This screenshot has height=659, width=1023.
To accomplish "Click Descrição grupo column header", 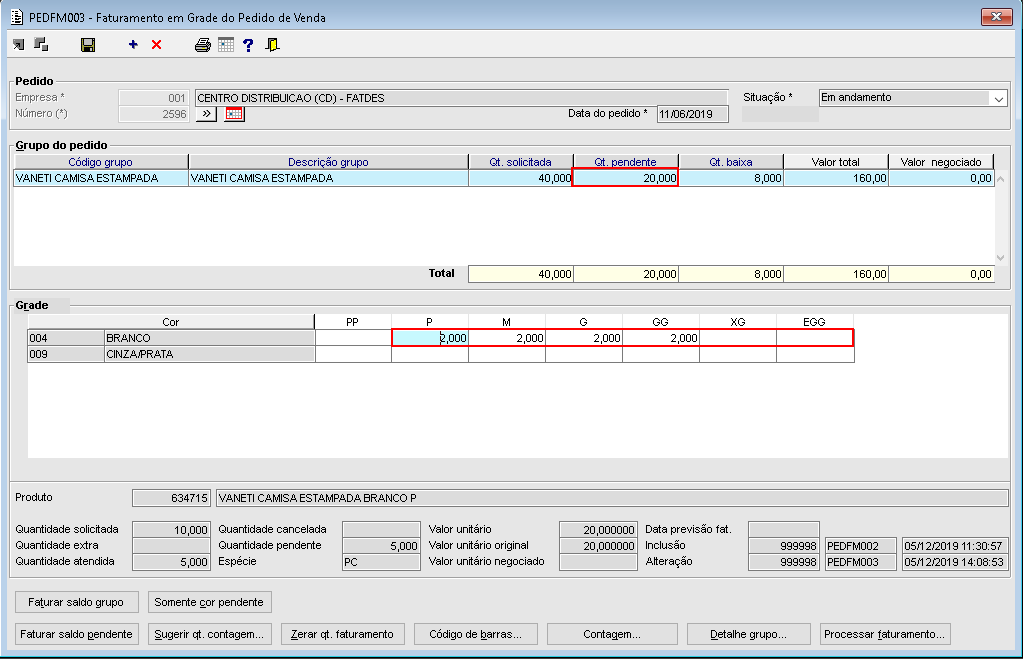I will [x=328, y=162].
